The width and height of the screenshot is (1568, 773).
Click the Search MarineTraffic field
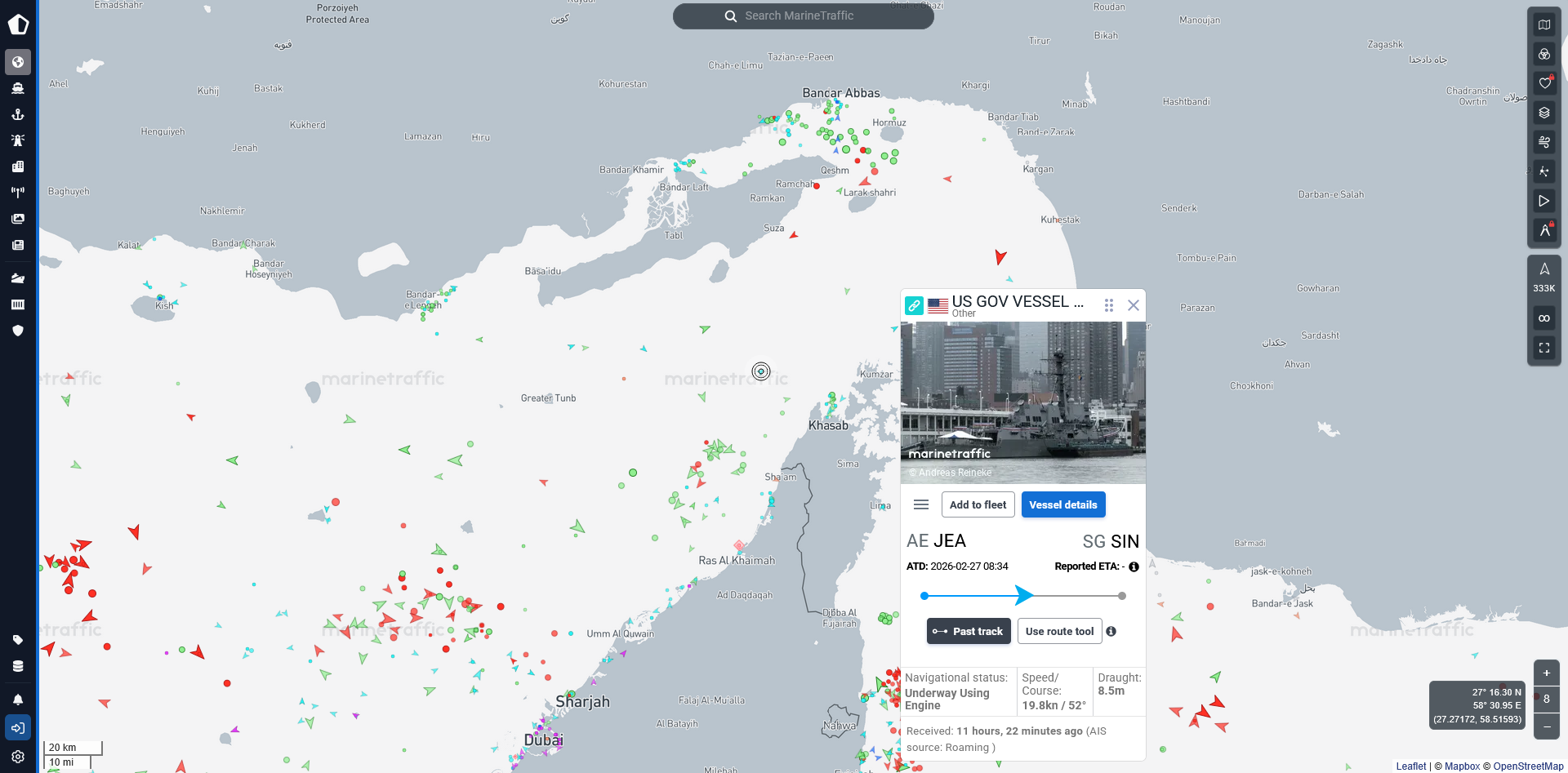coord(804,16)
